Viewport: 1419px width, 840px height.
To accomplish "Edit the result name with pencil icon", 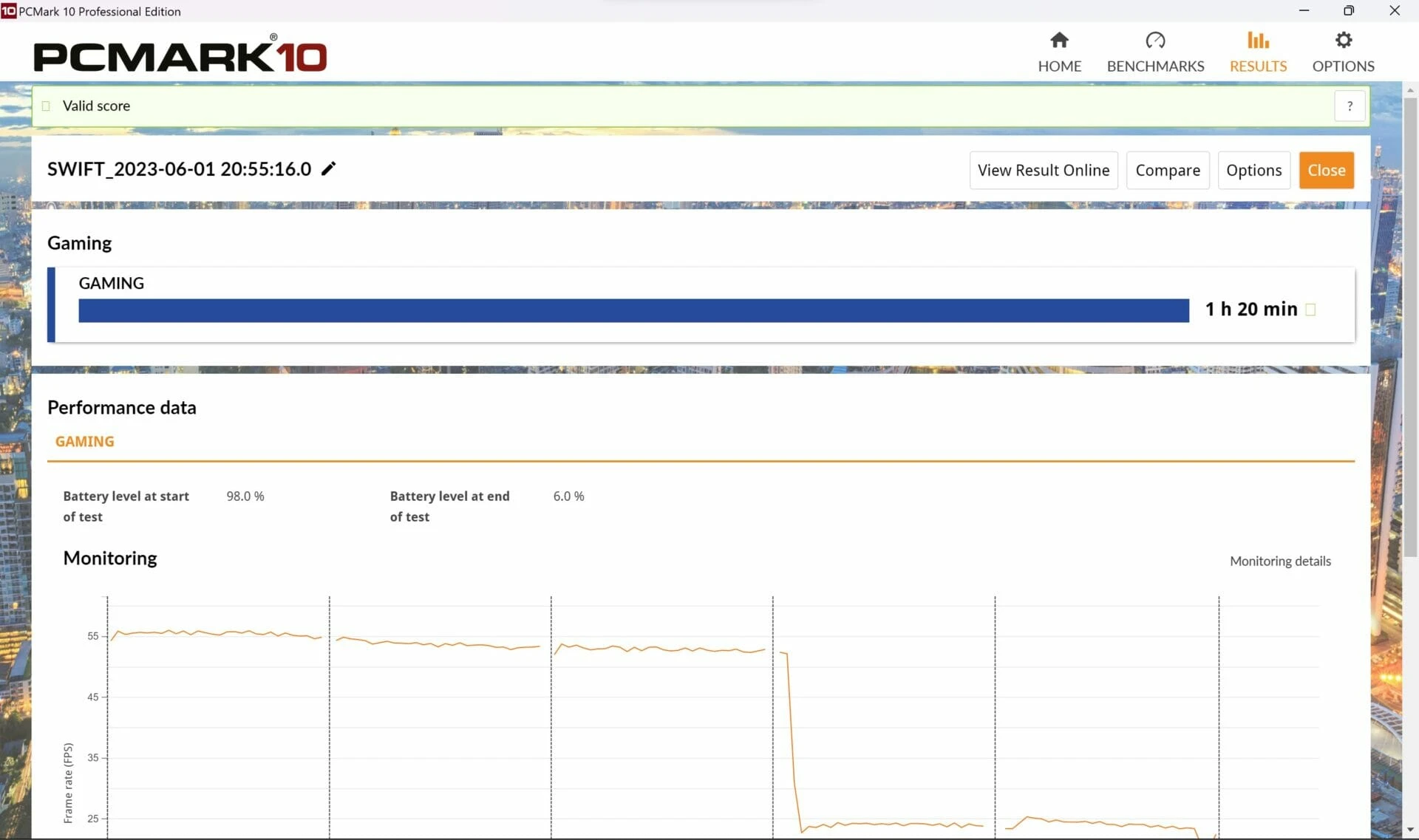I will (x=329, y=168).
